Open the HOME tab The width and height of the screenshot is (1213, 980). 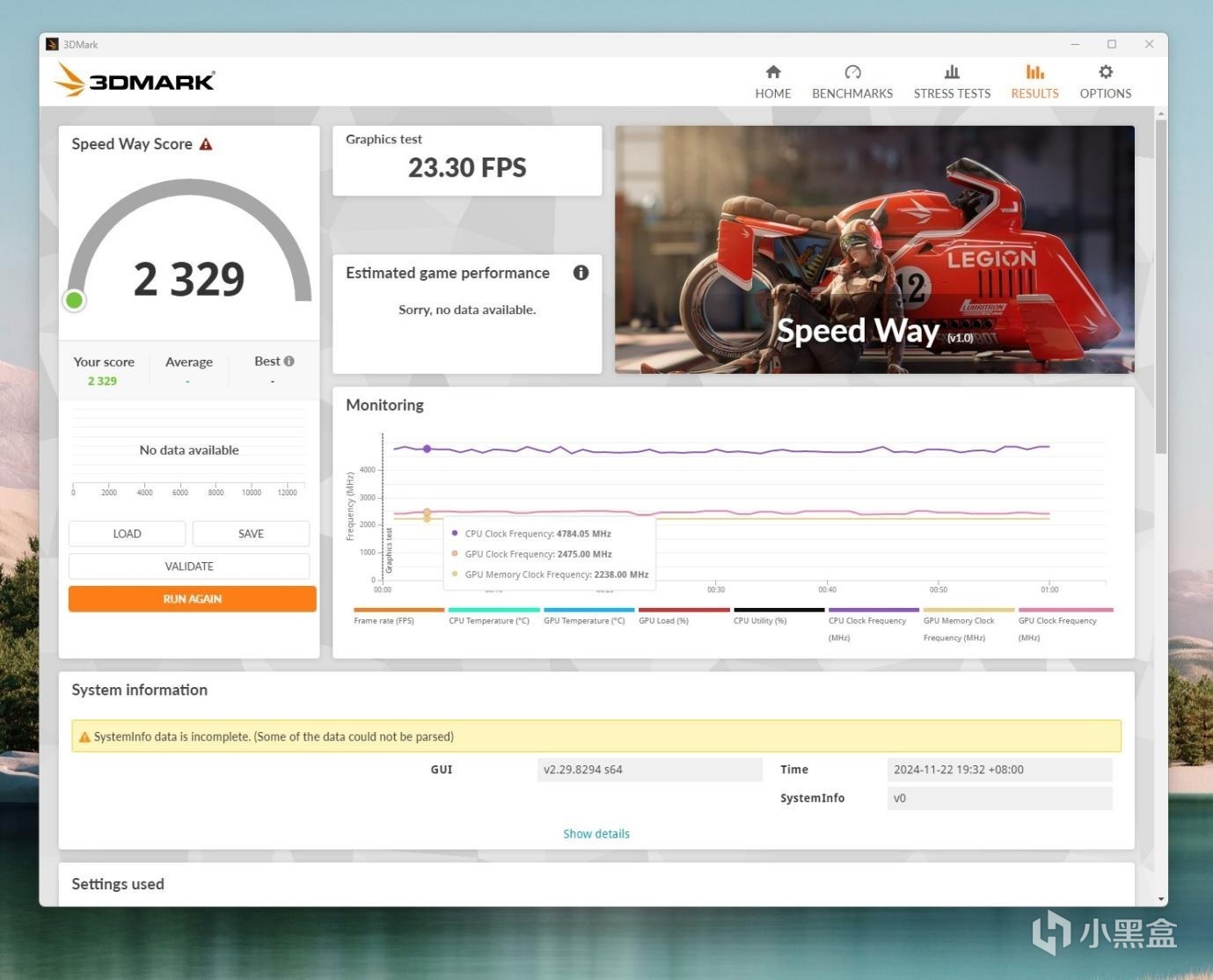[772, 82]
